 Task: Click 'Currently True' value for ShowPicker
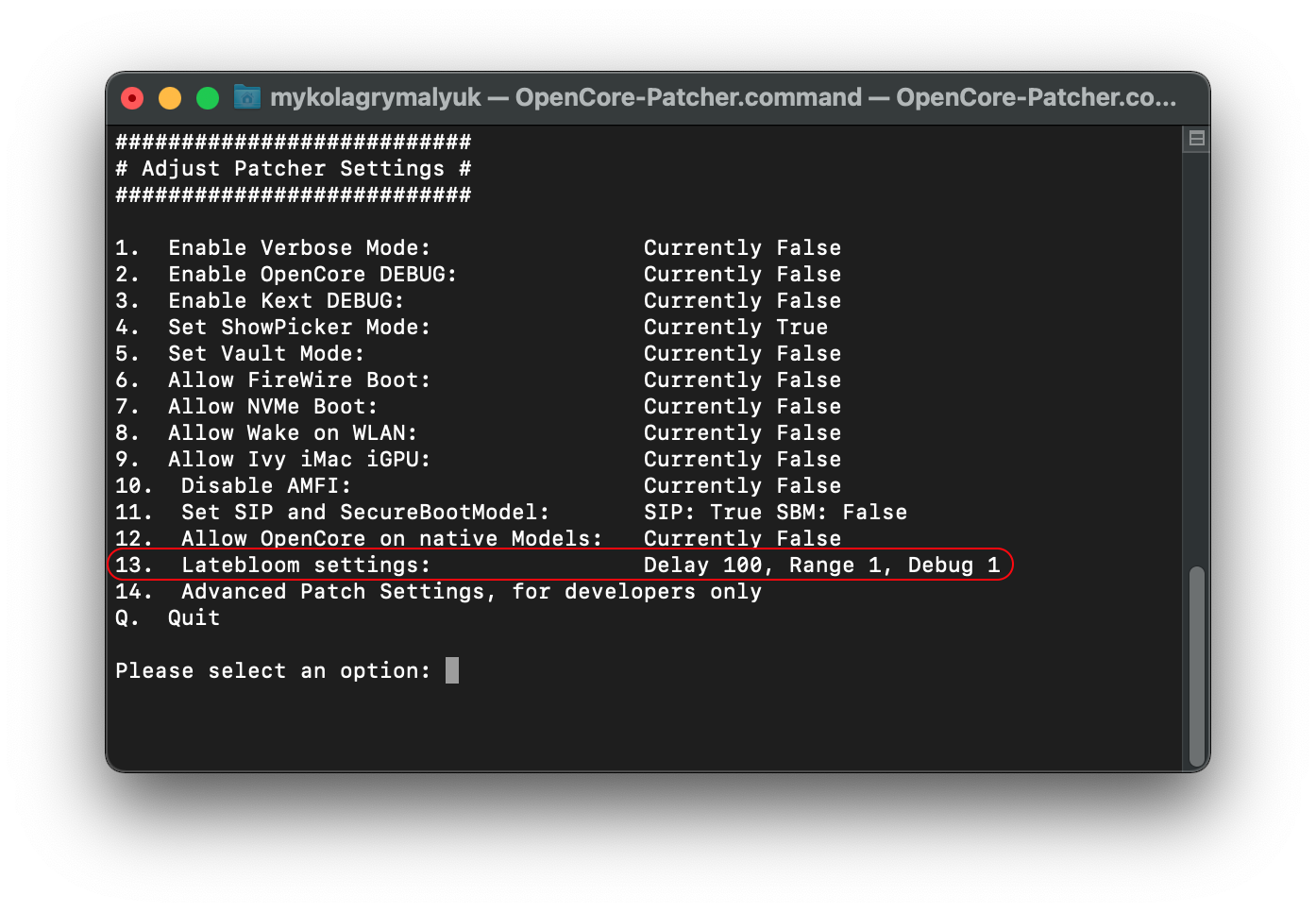[x=735, y=328]
